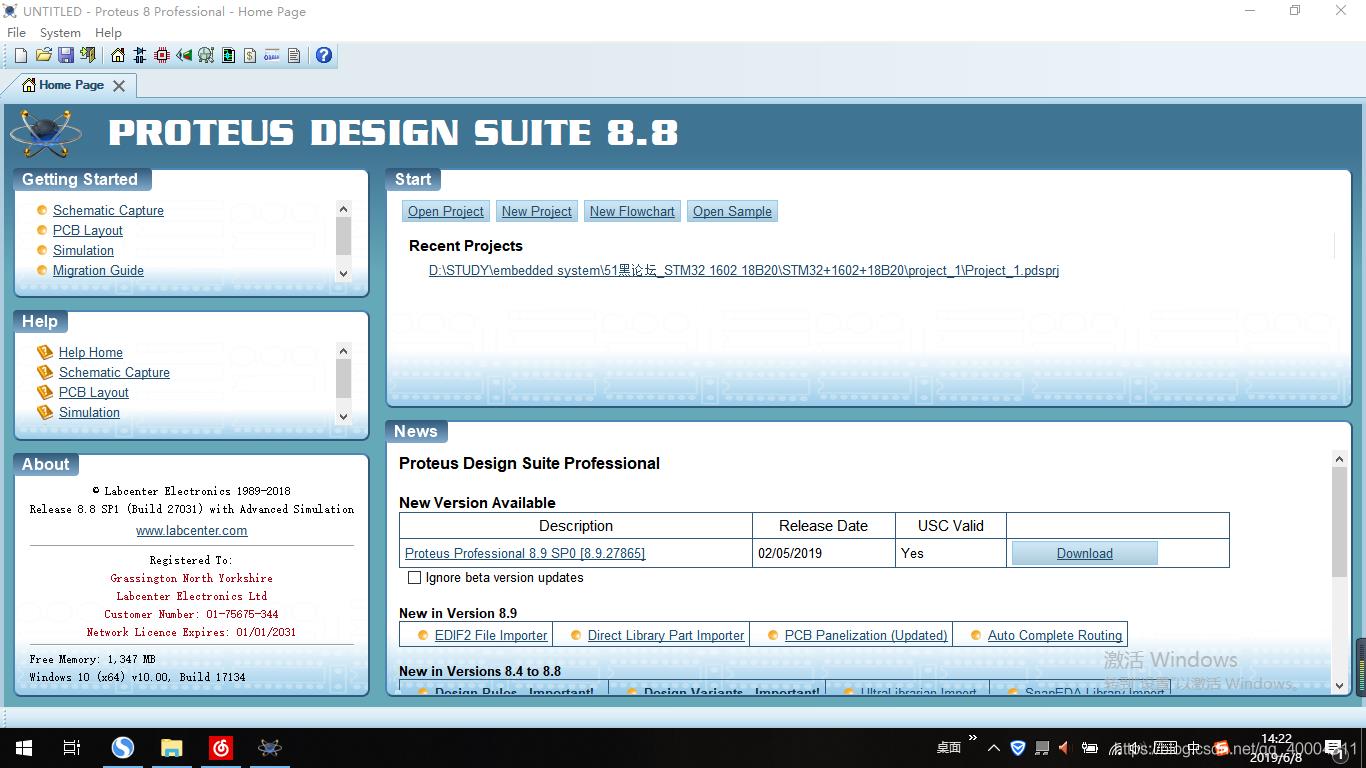Click the Open Project button
Viewport: 1366px width, 768px height.
pyautogui.click(x=445, y=211)
